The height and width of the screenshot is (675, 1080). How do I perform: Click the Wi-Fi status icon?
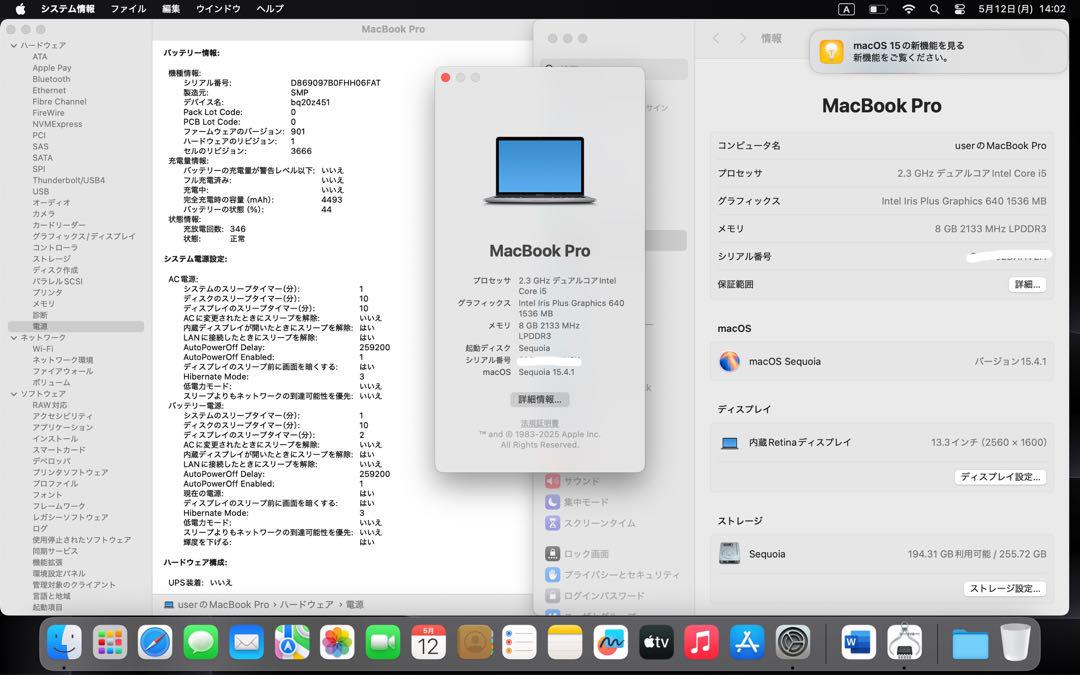point(908,9)
